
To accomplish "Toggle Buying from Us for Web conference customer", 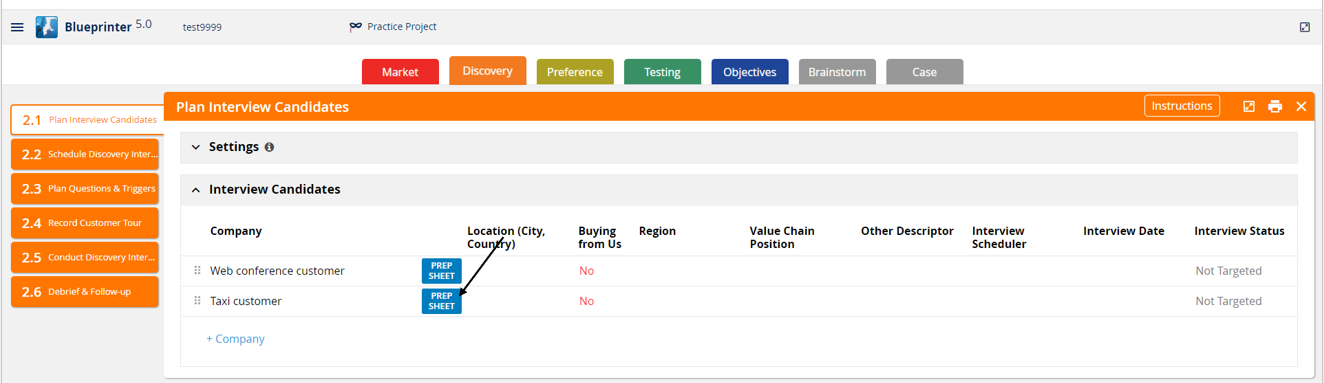I will [x=587, y=271].
